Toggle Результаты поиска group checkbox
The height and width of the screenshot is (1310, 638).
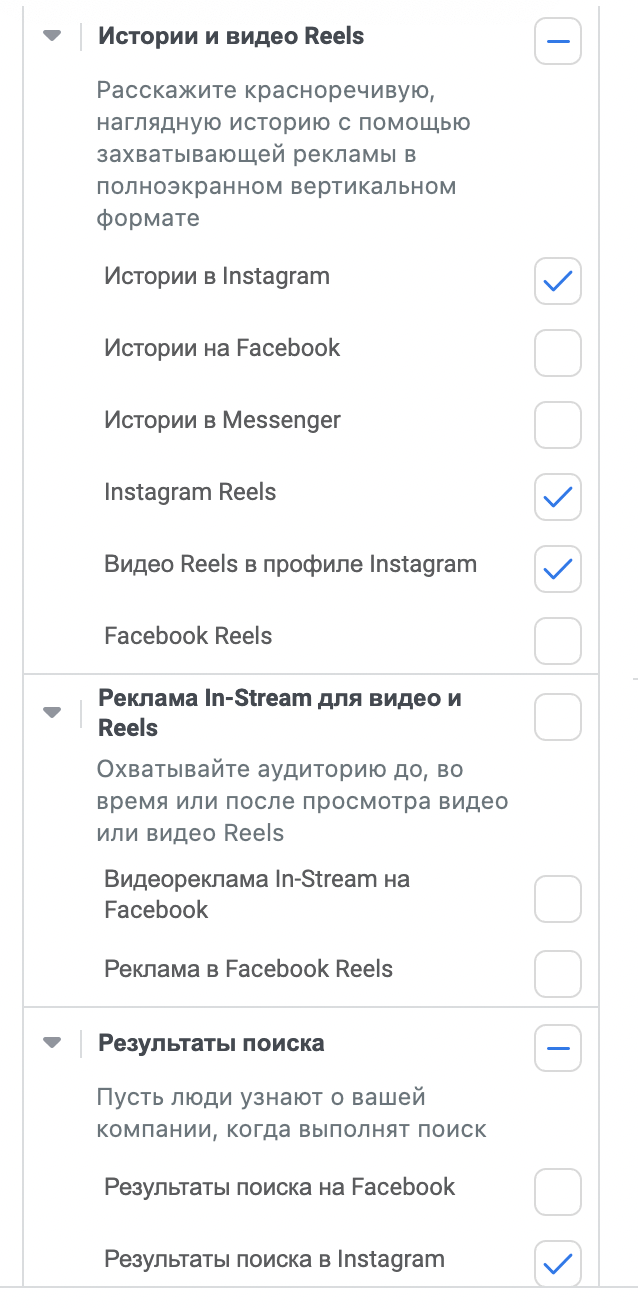[x=557, y=1048]
